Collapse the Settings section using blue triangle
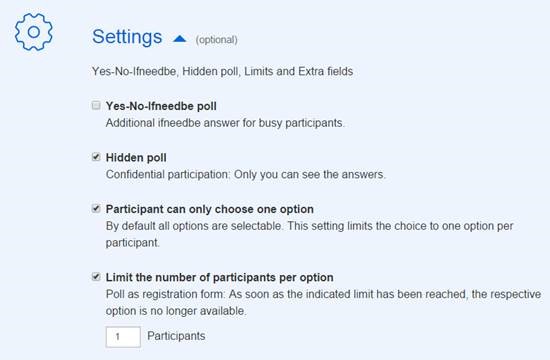The width and height of the screenshot is (550, 360). [180, 39]
